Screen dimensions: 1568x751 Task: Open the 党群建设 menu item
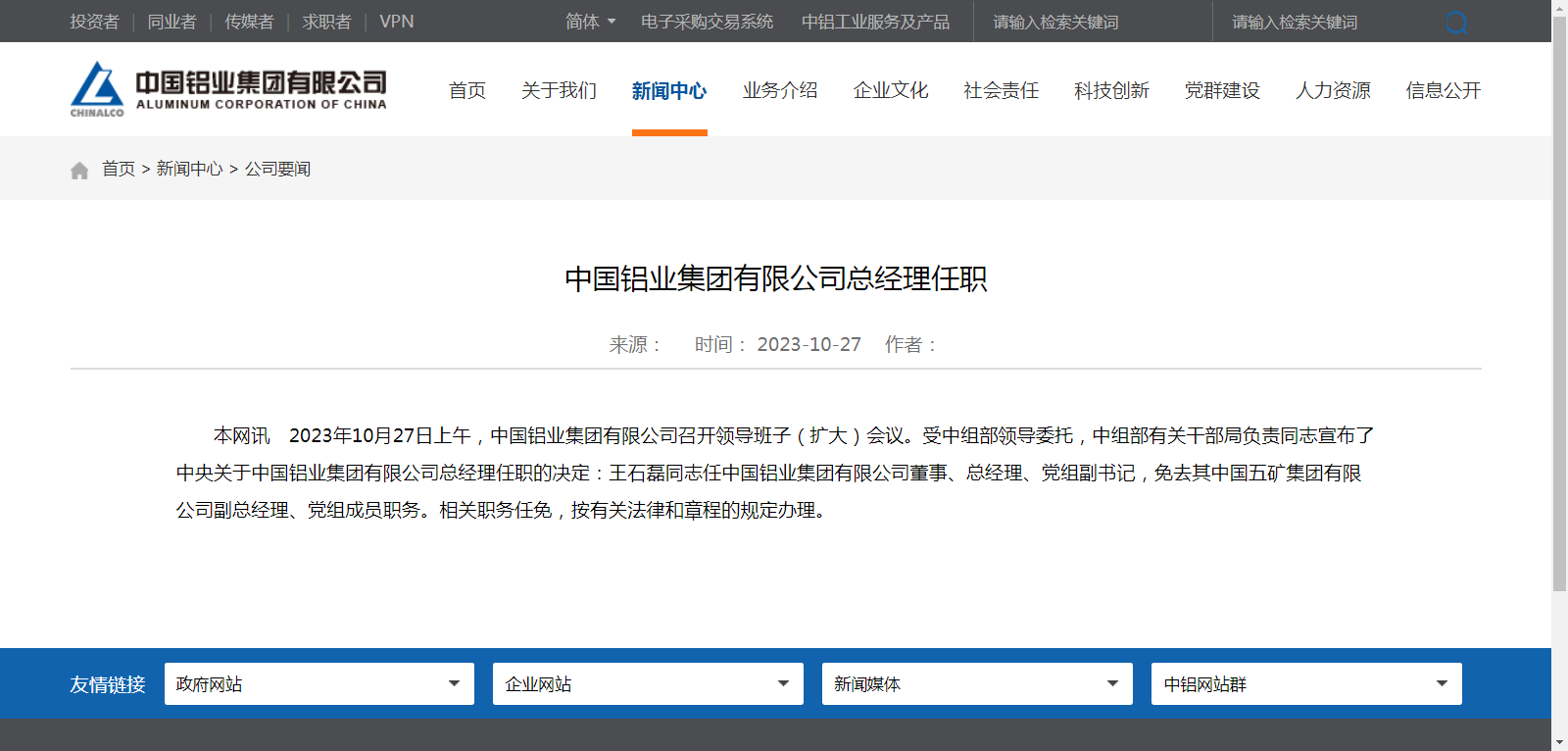pyautogui.click(x=1223, y=90)
